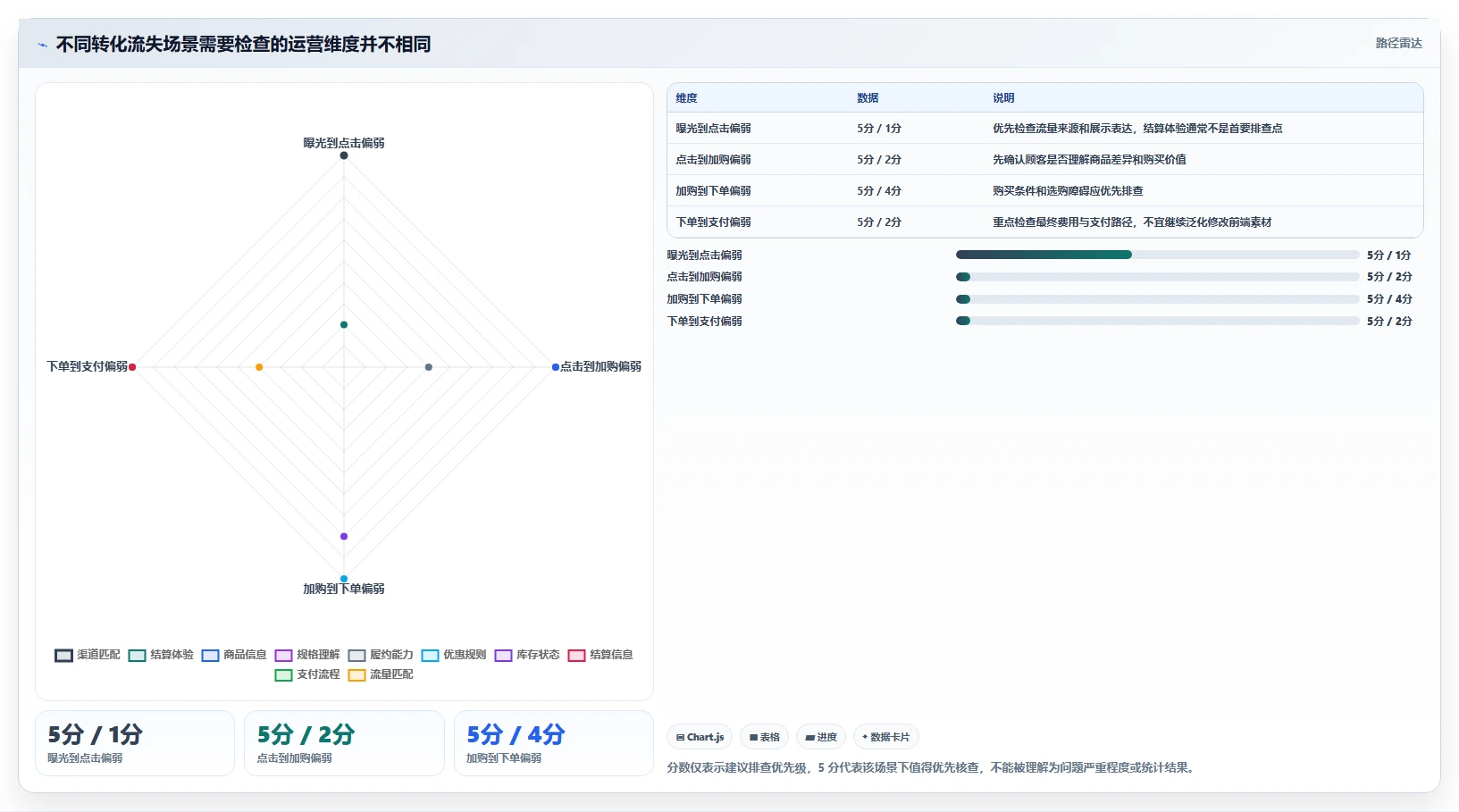This screenshot has height=812, width=1459.
Task: Click the description 购买条件和选购障碍应优先排查
Action: [x=1068, y=191]
